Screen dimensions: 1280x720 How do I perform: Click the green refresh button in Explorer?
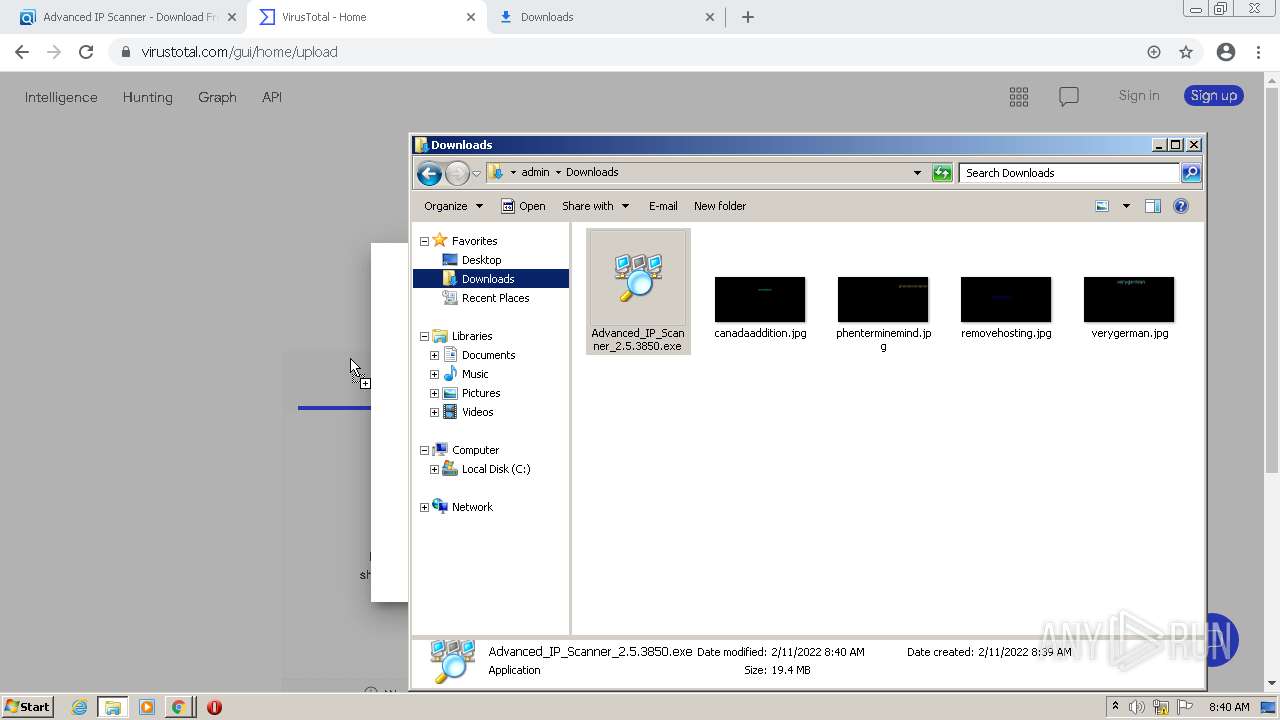[942, 173]
